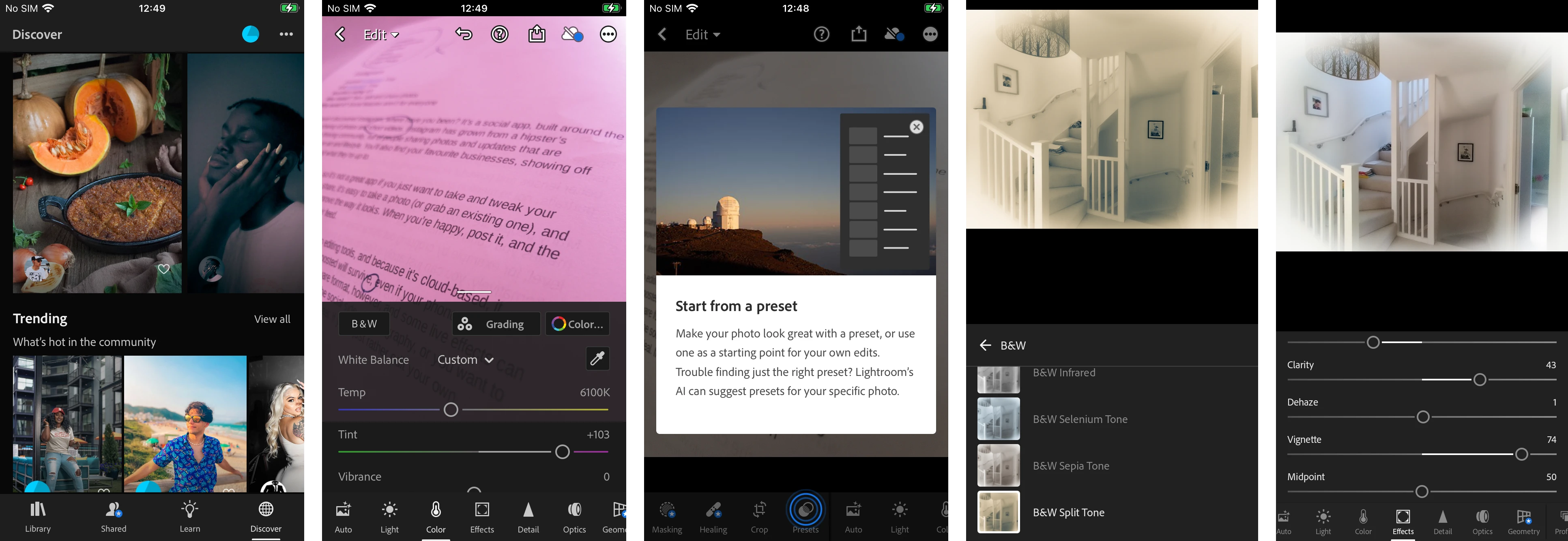Select the white balance eyedropper tool
This screenshot has width=1568, height=541.
coord(597,359)
